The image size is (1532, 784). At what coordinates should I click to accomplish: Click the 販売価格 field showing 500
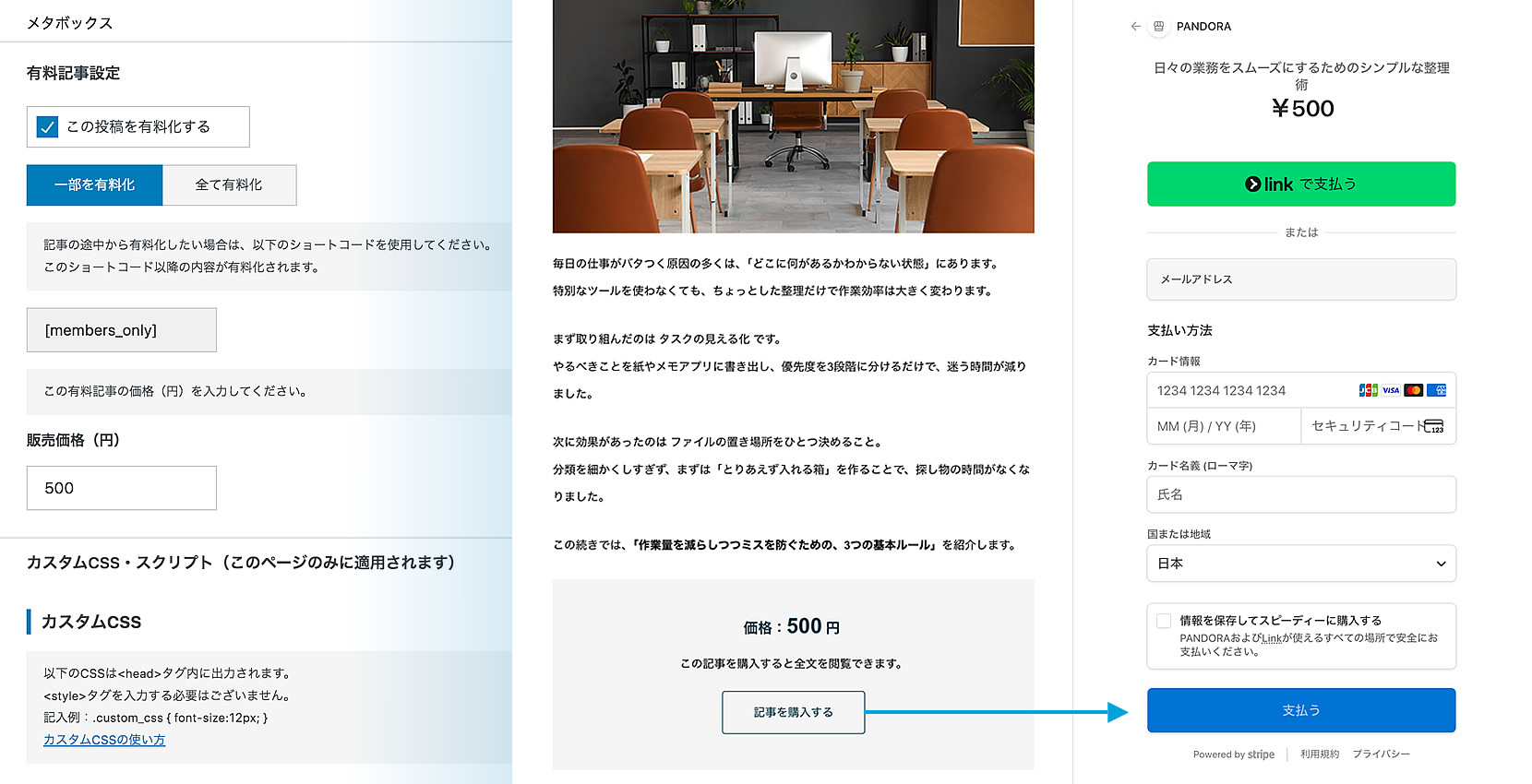pyautogui.click(x=122, y=488)
